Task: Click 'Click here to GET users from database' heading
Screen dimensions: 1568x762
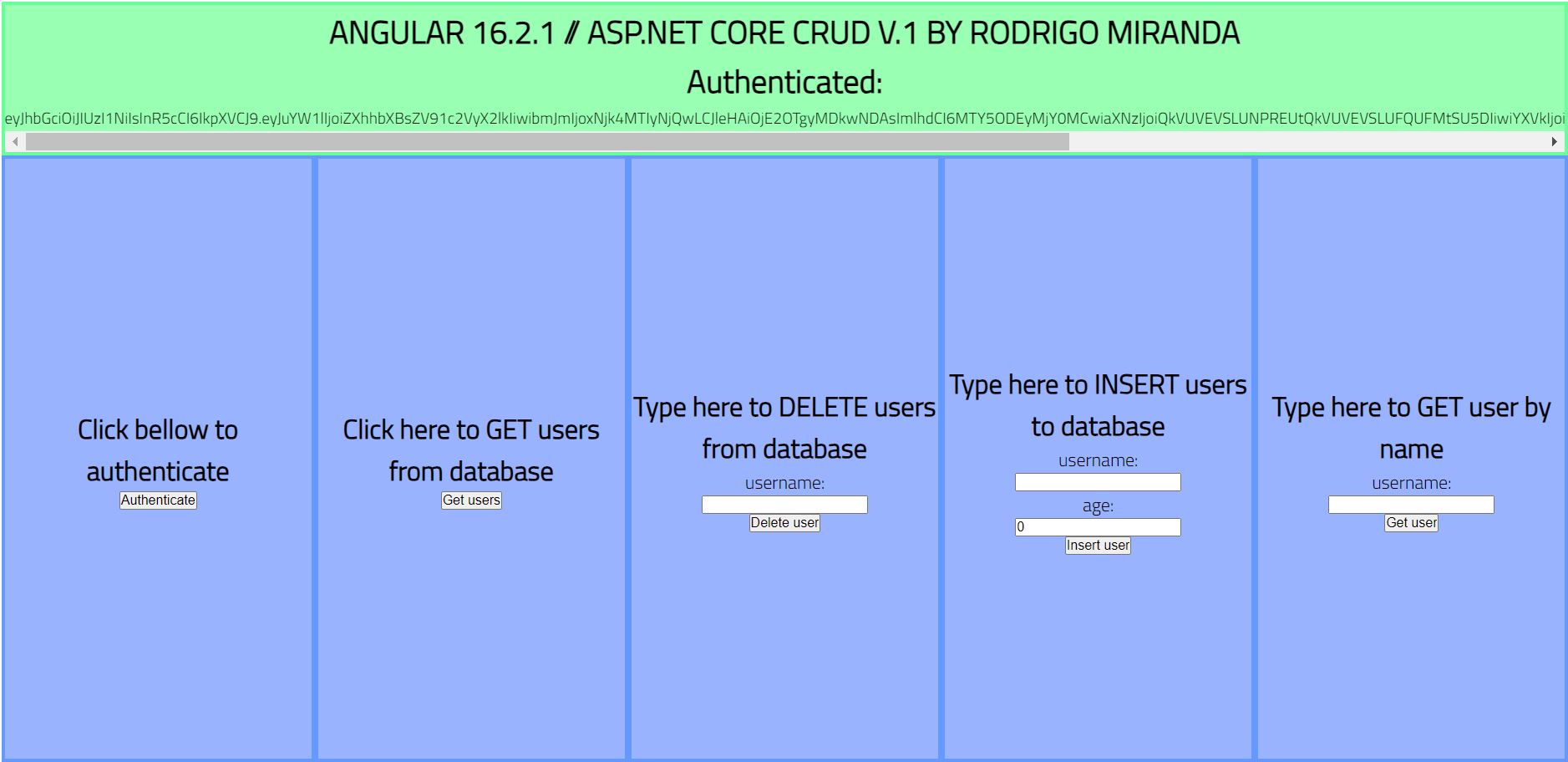Action: 471,450
